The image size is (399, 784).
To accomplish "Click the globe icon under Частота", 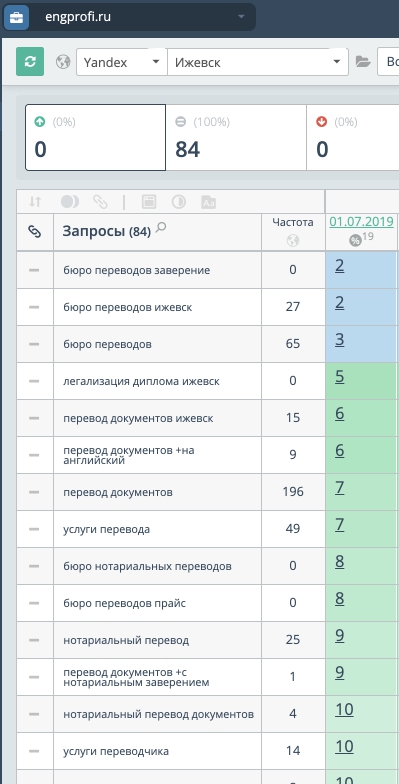I will [293, 241].
